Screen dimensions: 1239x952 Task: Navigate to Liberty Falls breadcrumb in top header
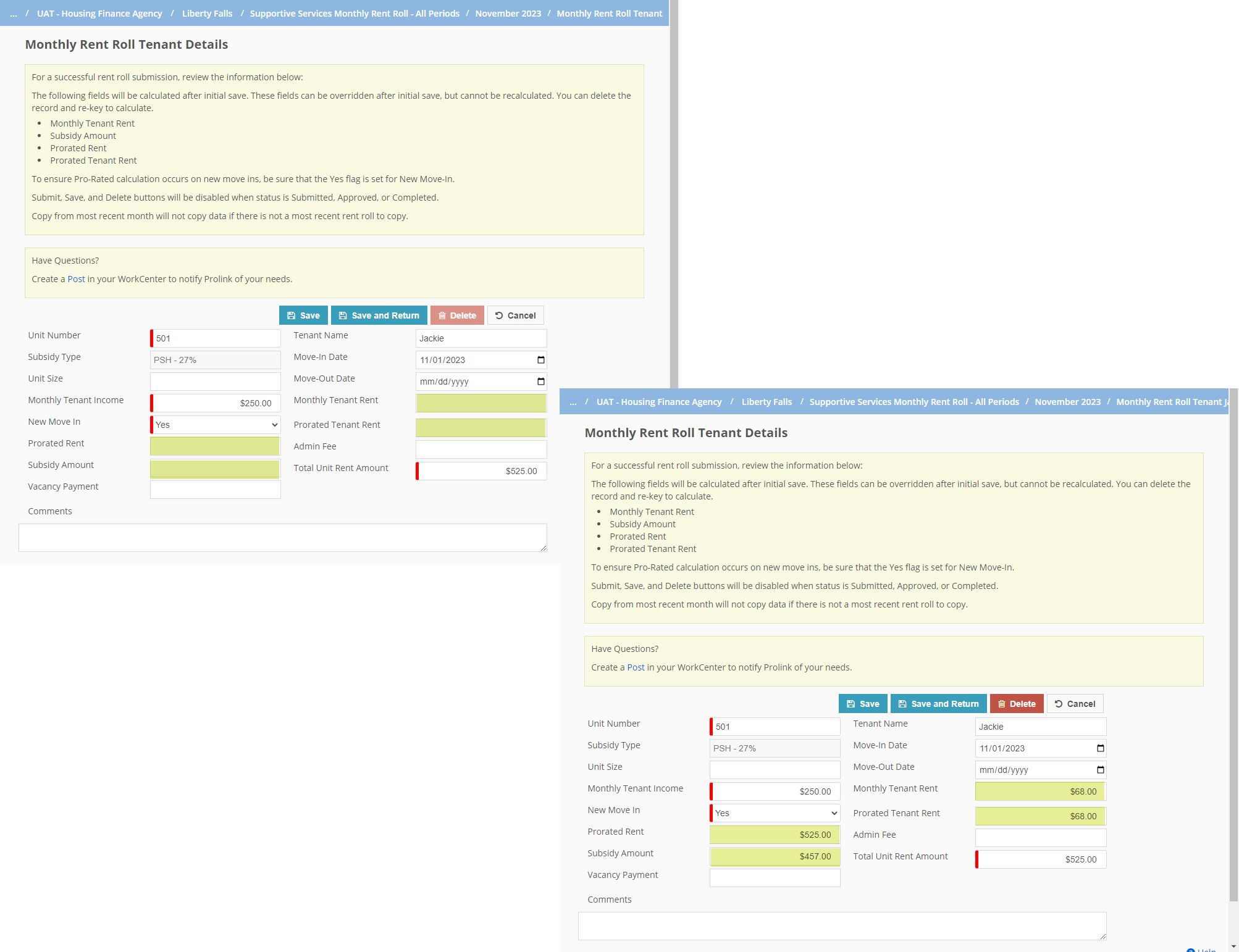[207, 14]
